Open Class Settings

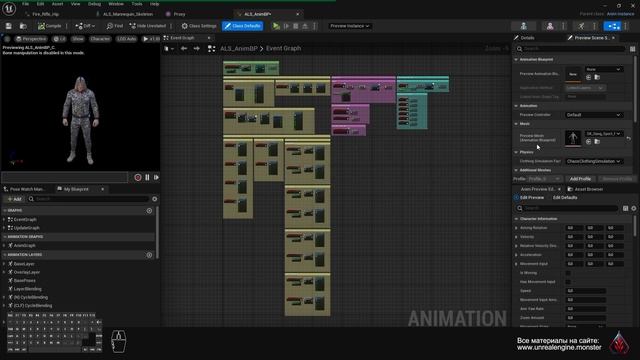coord(199,26)
